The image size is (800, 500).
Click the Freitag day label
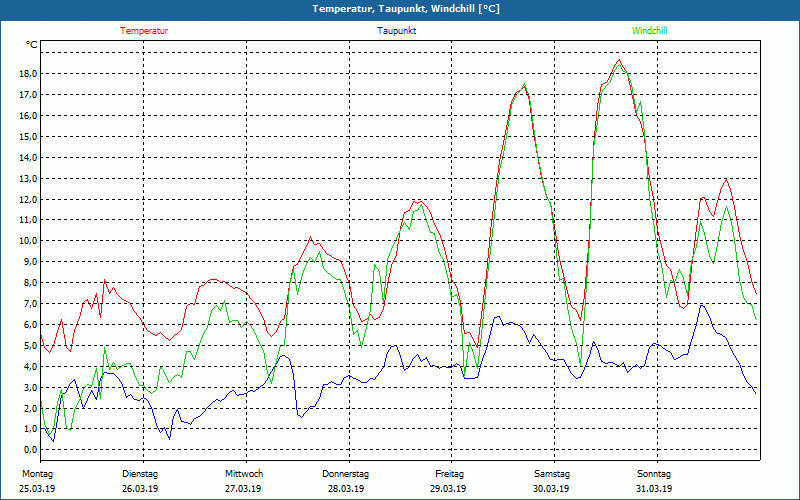pos(449,474)
